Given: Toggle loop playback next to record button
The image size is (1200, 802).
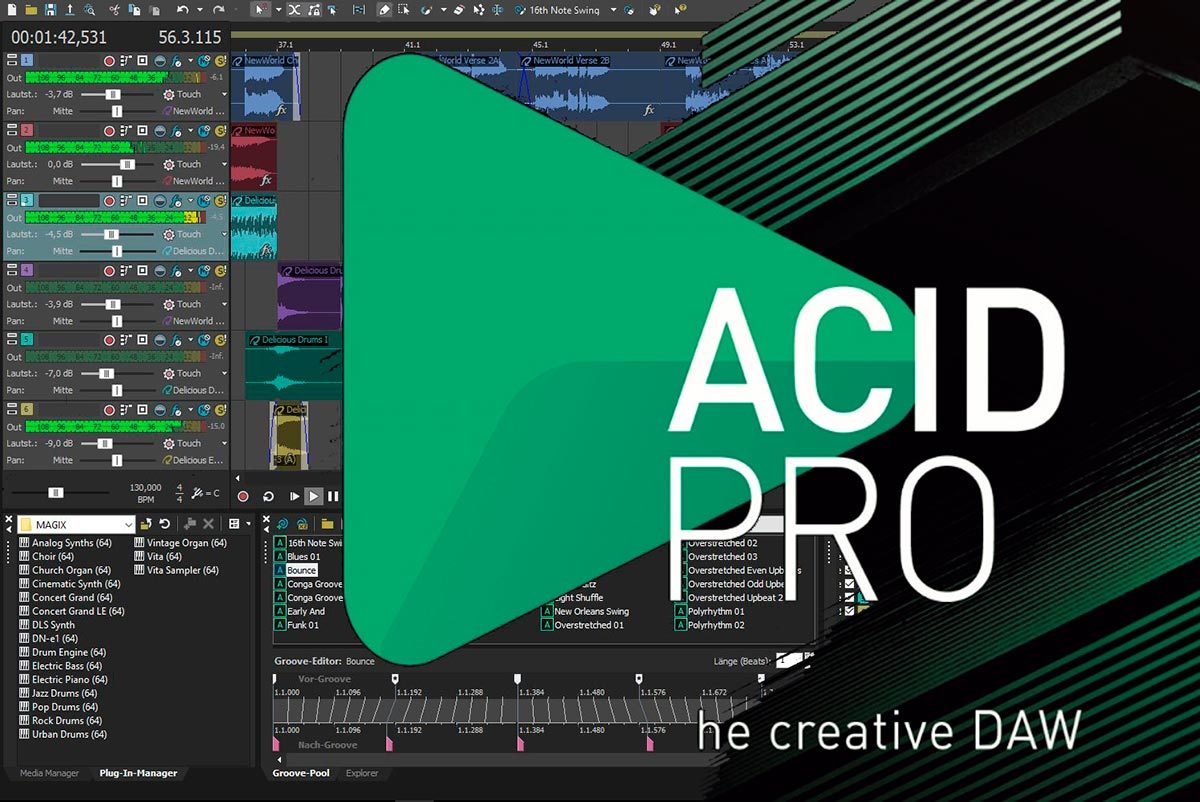Looking at the screenshot, I should [268, 496].
